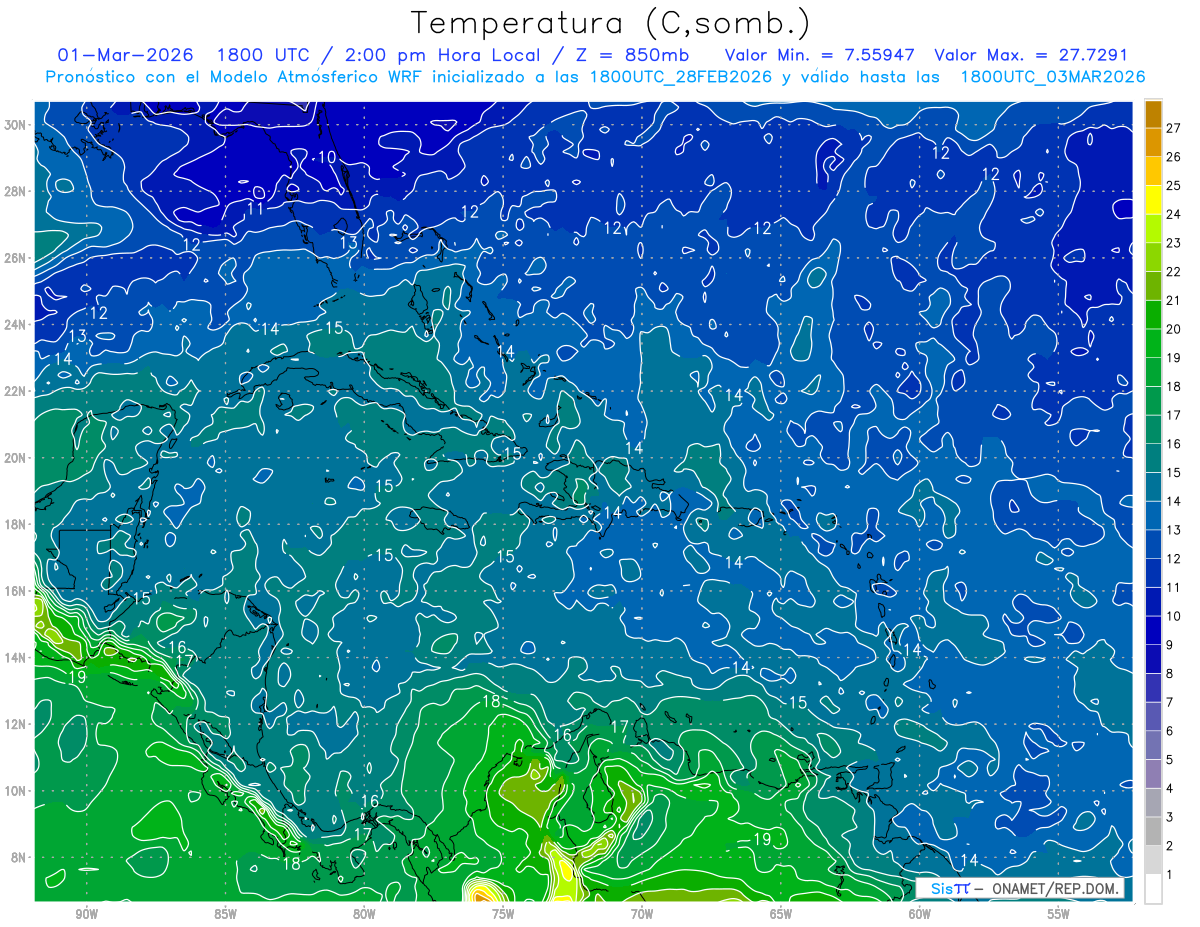Click the '24N' latitude axis label
Viewport: 1200px width, 927px height.
17,325
